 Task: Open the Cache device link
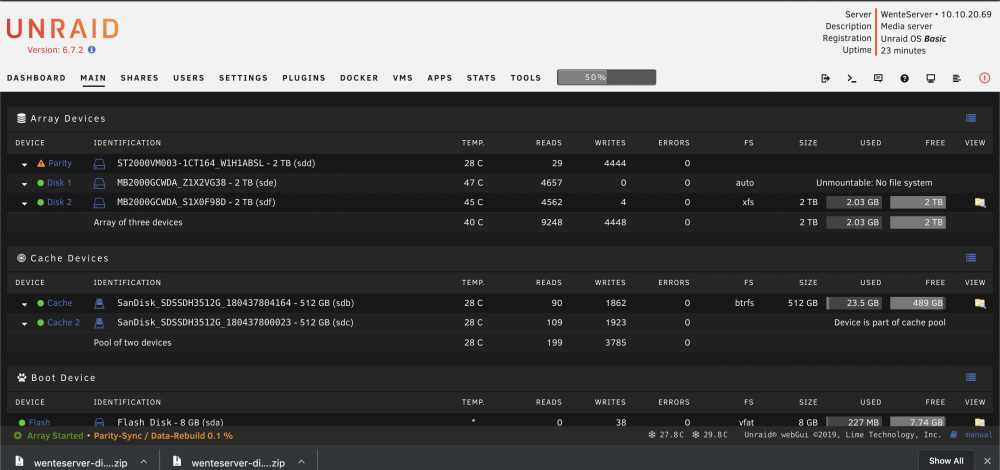coord(60,303)
